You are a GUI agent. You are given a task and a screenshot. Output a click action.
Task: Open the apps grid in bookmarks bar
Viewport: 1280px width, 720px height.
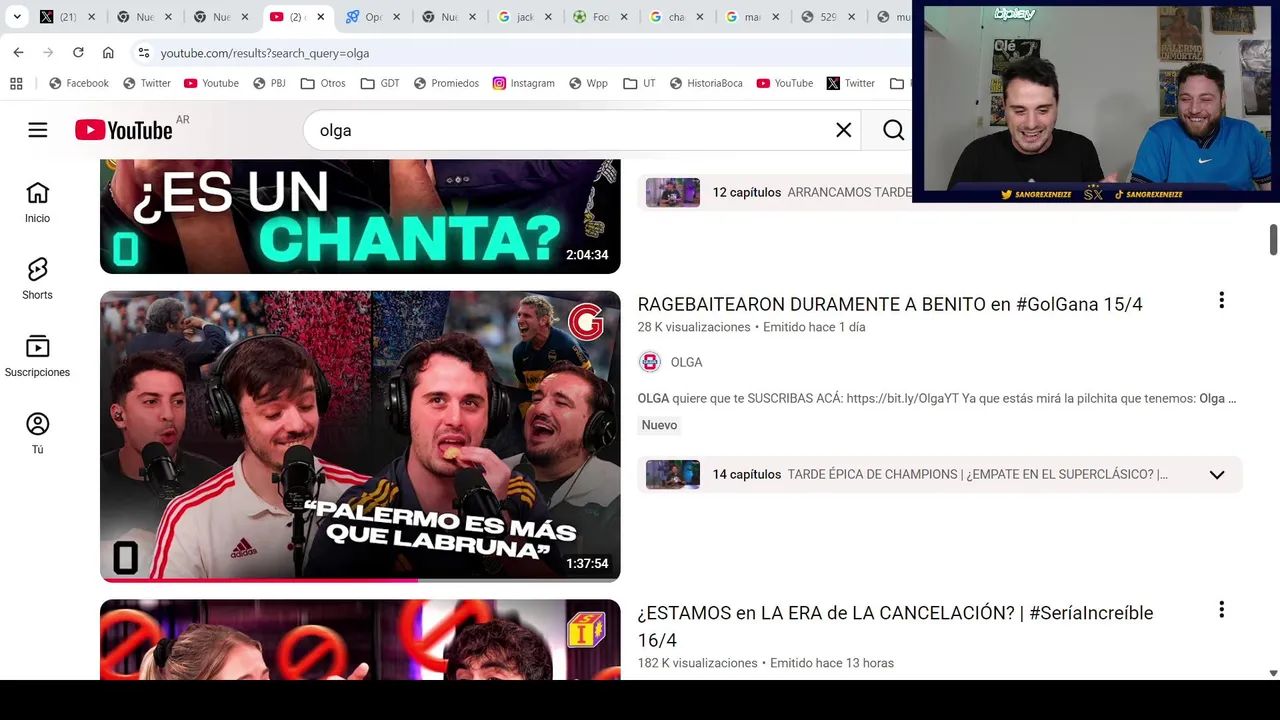click(x=16, y=83)
